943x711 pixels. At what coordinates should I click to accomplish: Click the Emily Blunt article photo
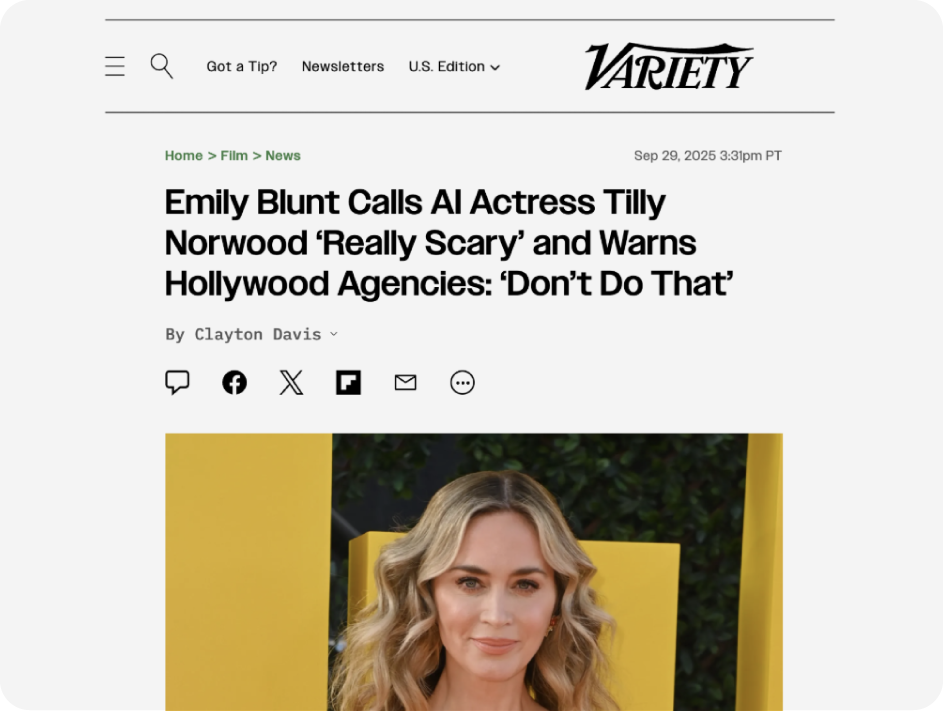click(474, 571)
